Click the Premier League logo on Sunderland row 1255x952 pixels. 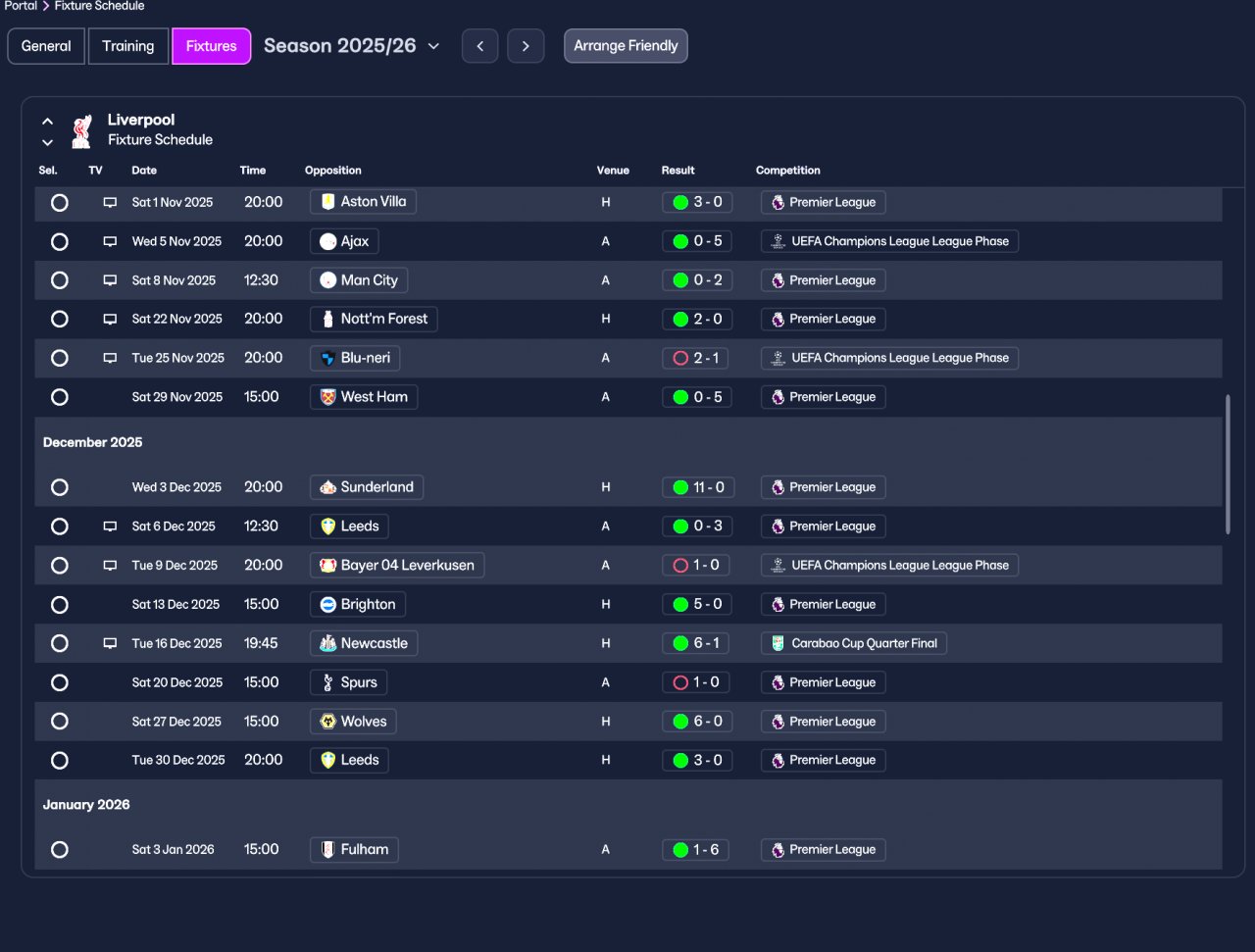point(778,487)
